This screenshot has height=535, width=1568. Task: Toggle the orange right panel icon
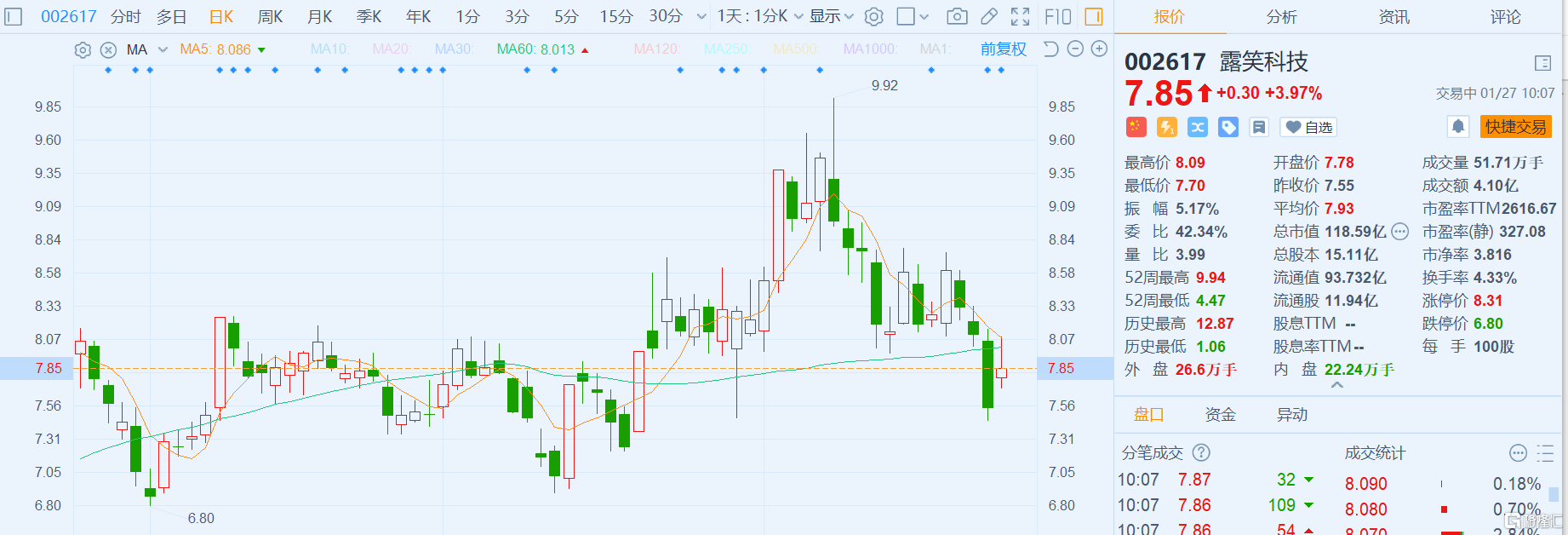point(1094,16)
